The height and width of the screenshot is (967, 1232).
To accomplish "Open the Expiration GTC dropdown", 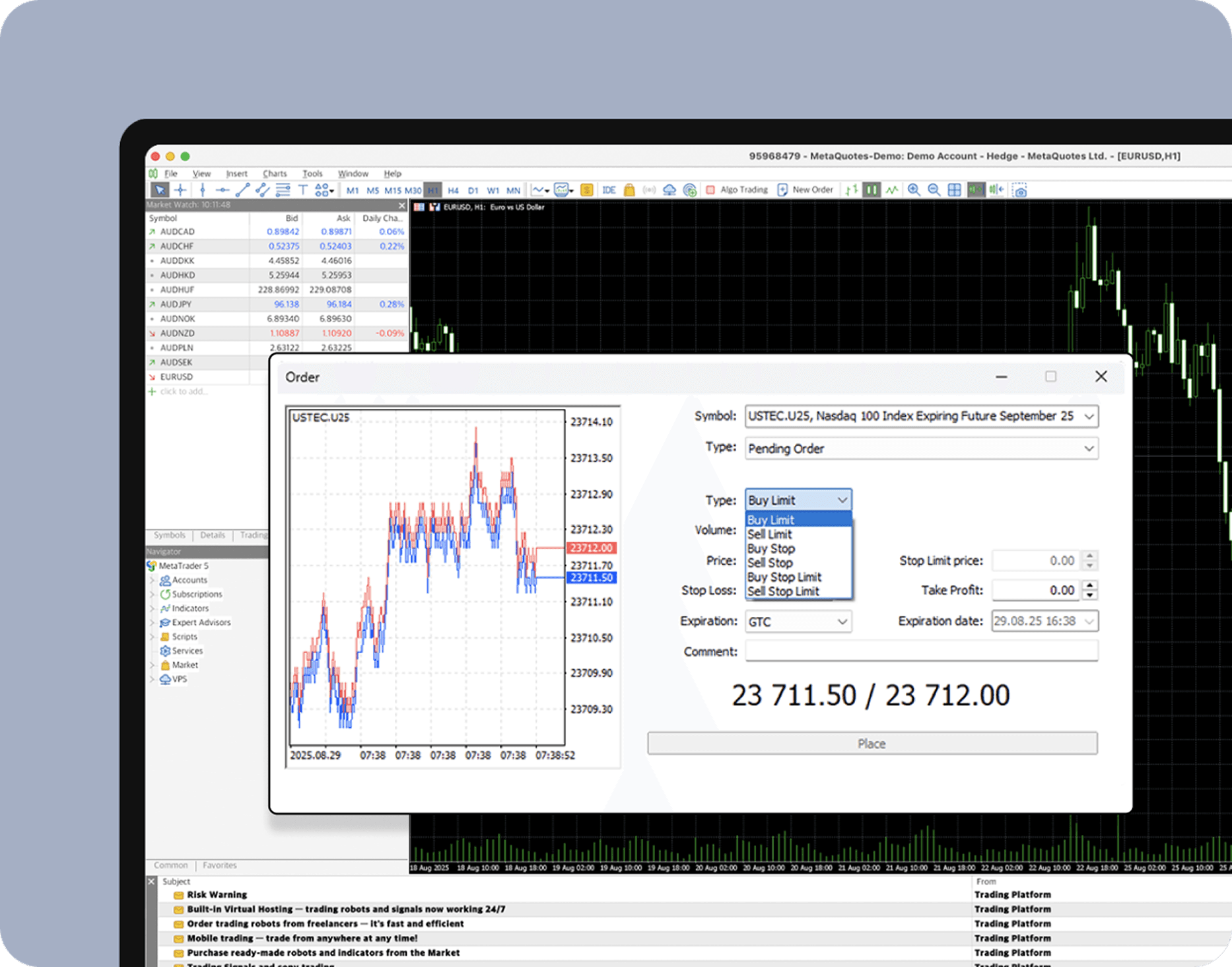I will [842, 622].
